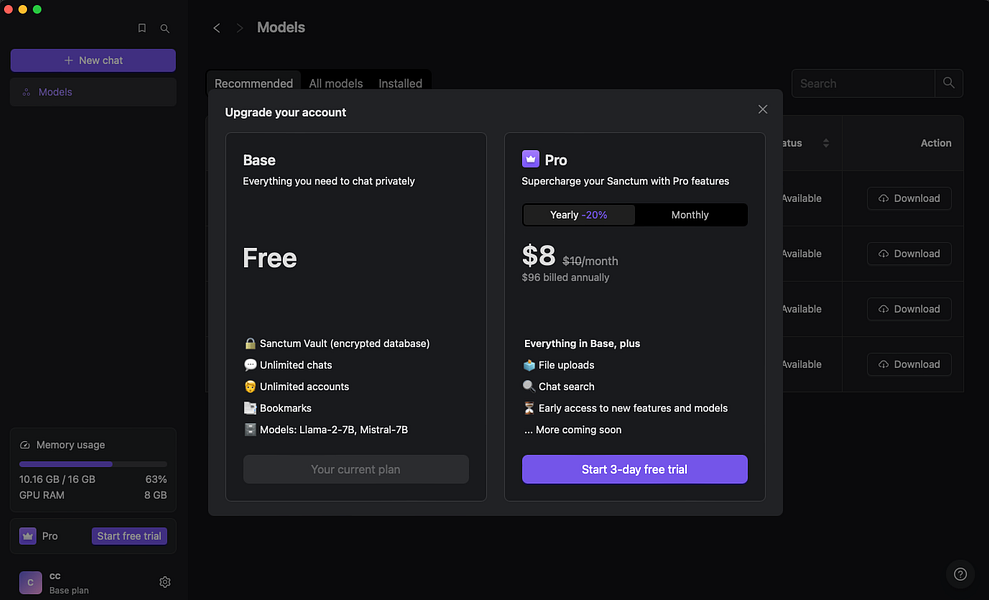This screenshot has height=600, width=989.
Task: Click the bookmark icon in sidebar
Action: point(142,28)
